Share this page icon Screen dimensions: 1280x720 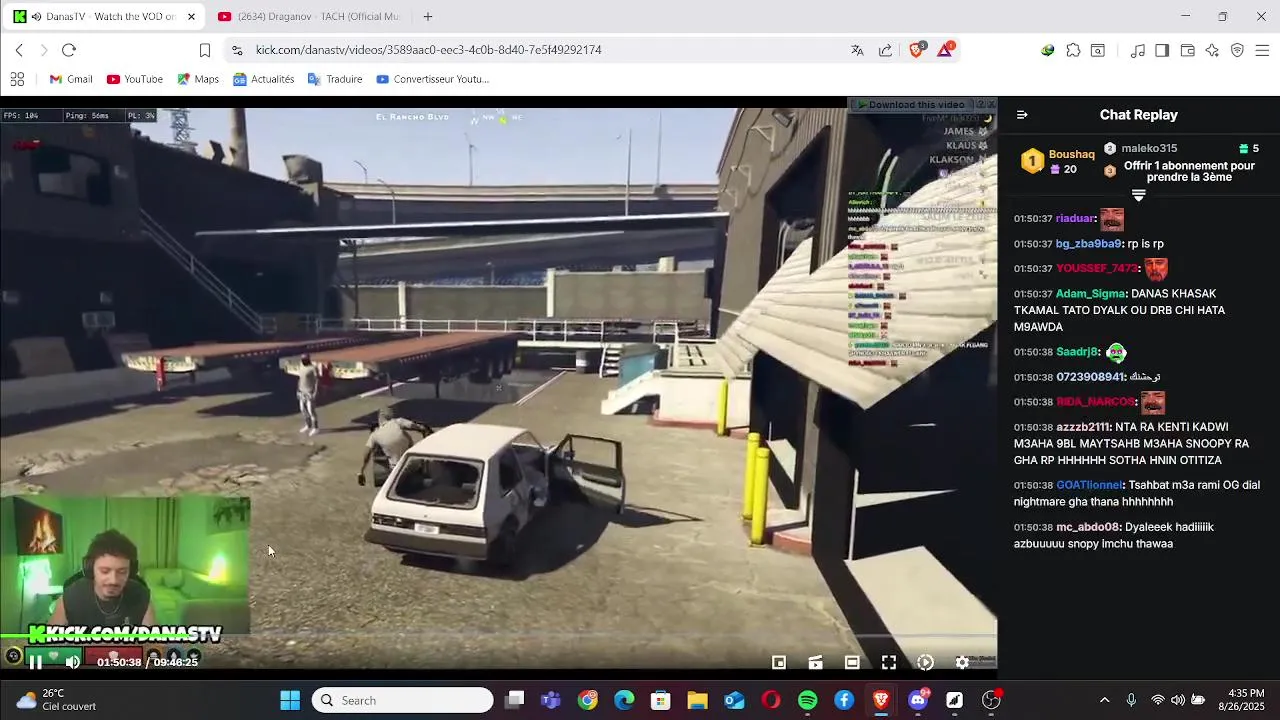(885, 50)
